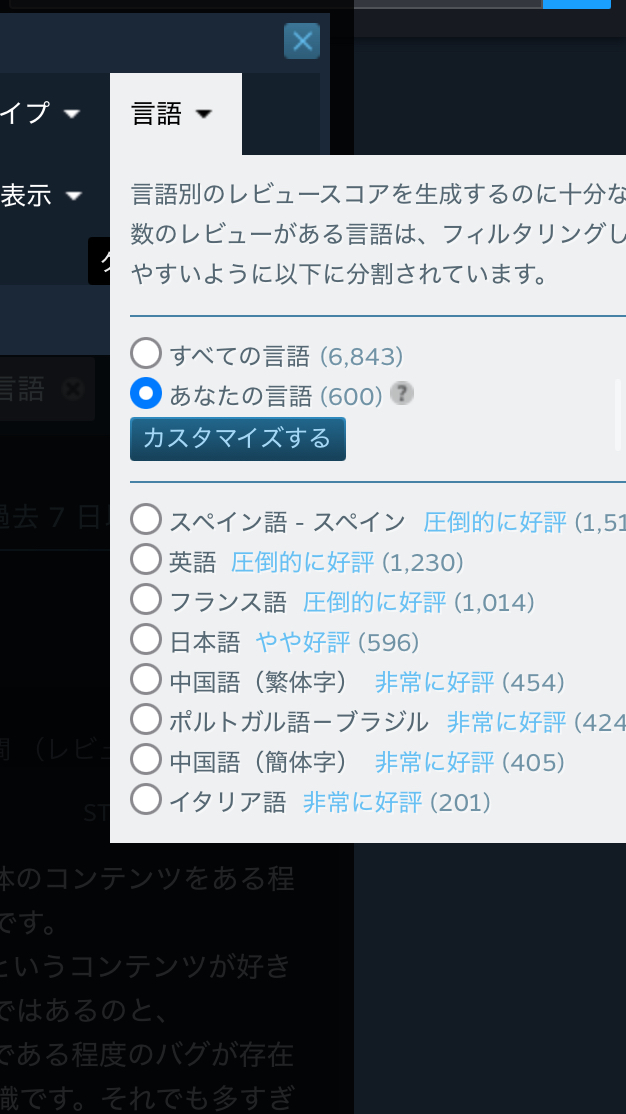Close the review filter panel
Screen dimensions: 626x1114
pyautogui.click(x=301, y=41)
